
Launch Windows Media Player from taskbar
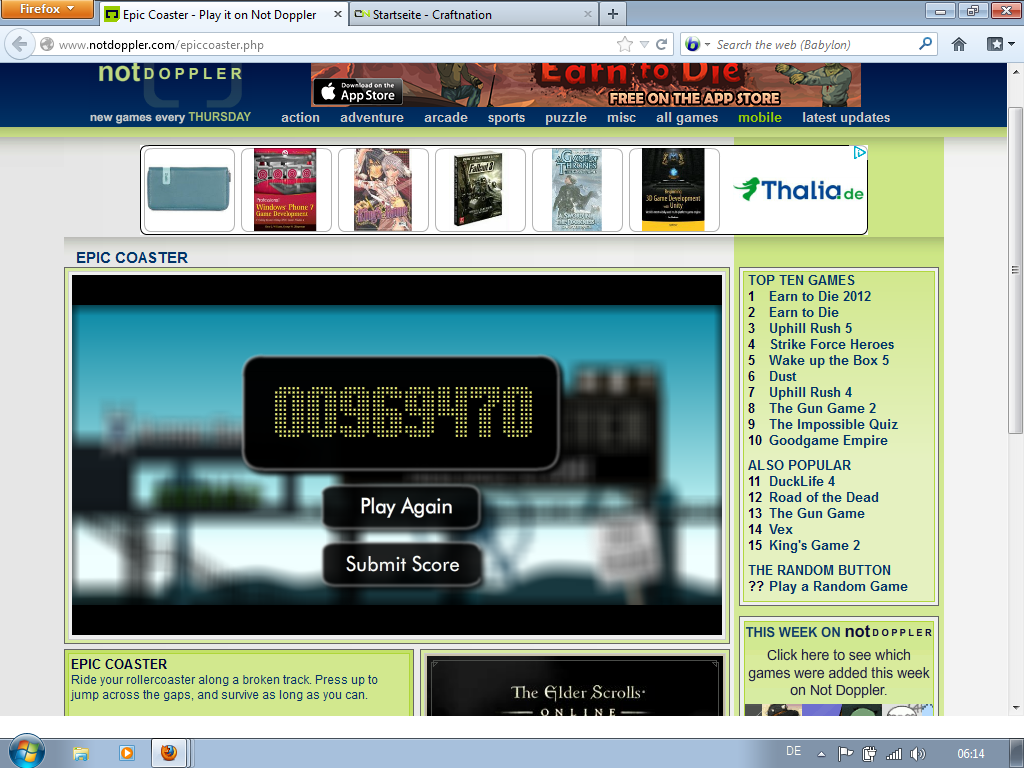127,753
